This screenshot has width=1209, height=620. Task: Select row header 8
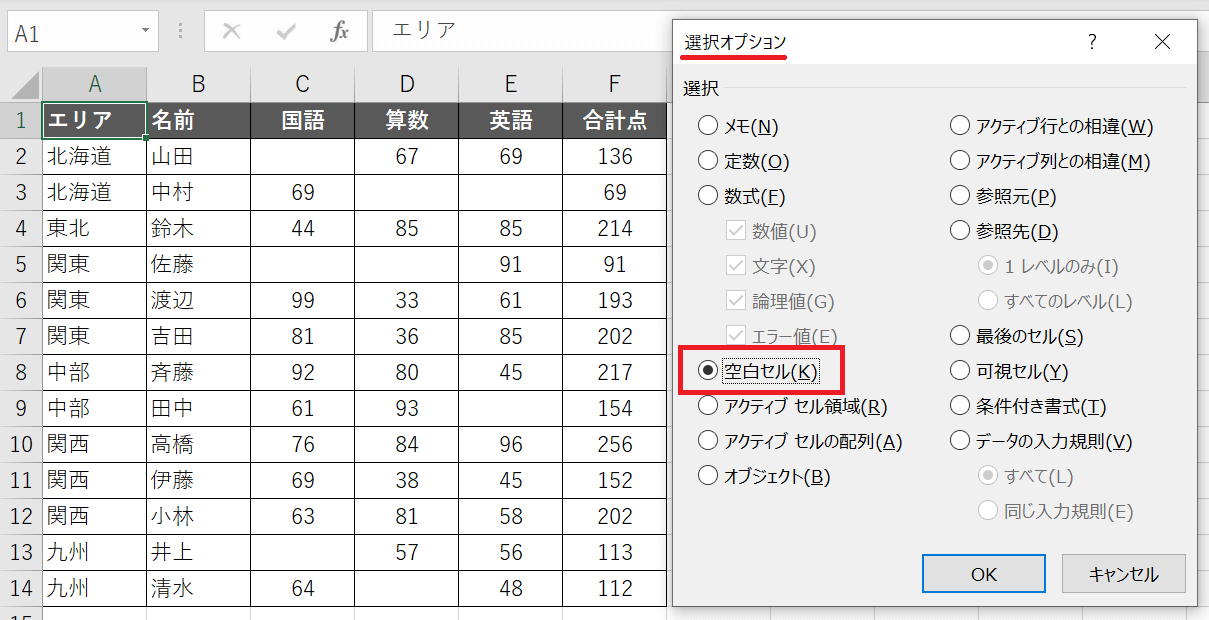click(20, 372)
